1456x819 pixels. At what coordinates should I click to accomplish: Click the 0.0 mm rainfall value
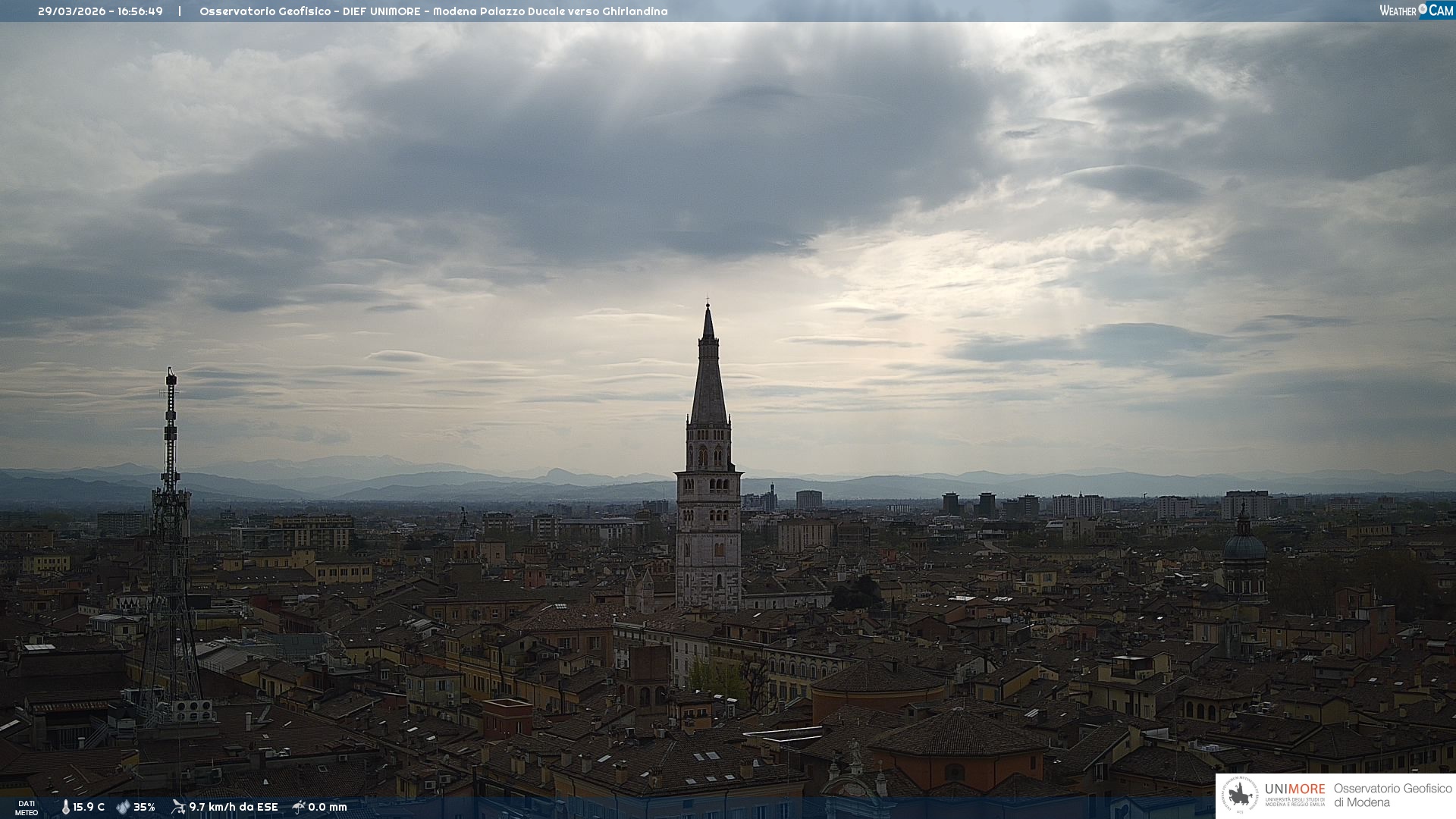point(328,807)
